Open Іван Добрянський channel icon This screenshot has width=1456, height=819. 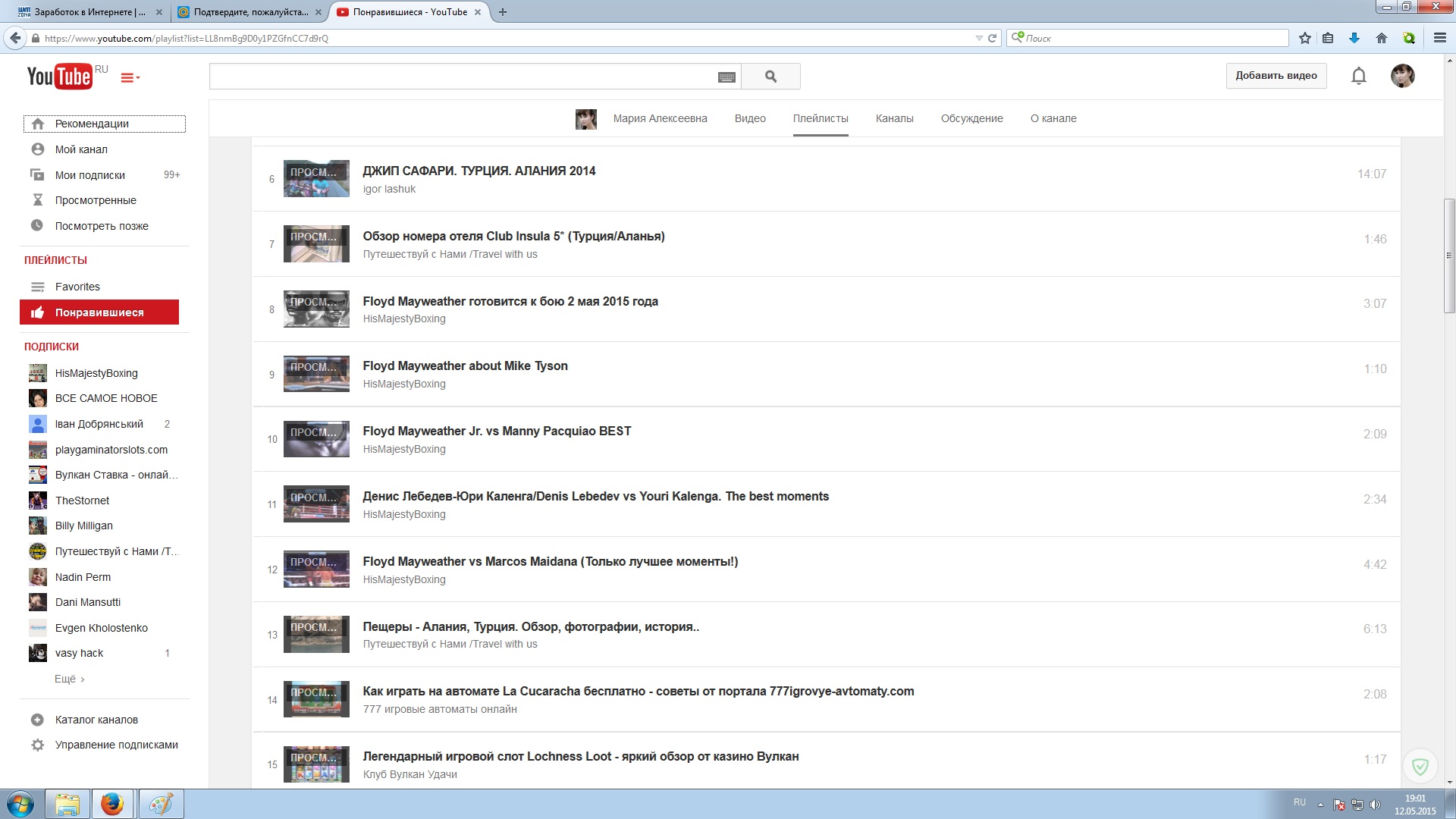[38, 424]
